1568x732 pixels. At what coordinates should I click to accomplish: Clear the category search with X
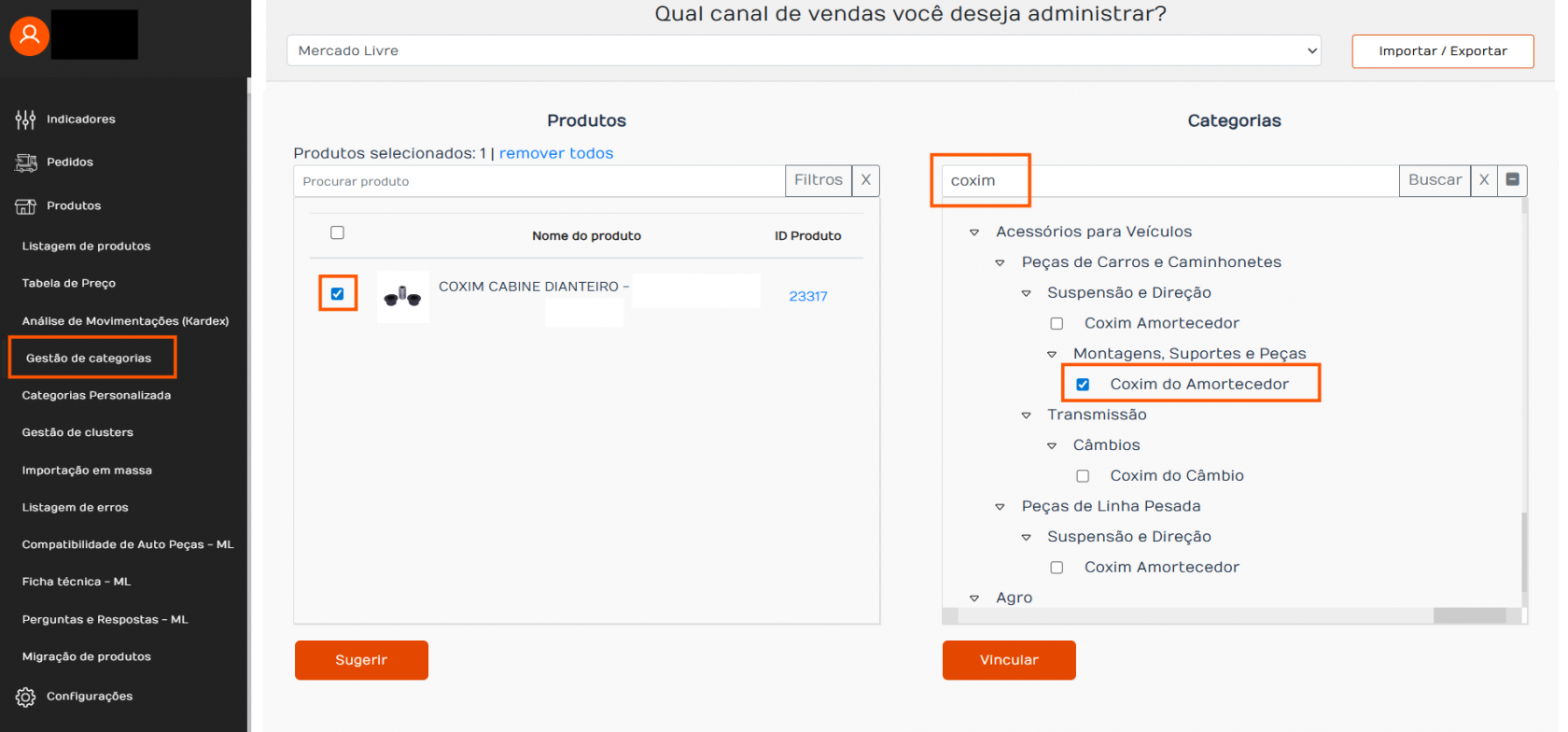pos(1484,180)
